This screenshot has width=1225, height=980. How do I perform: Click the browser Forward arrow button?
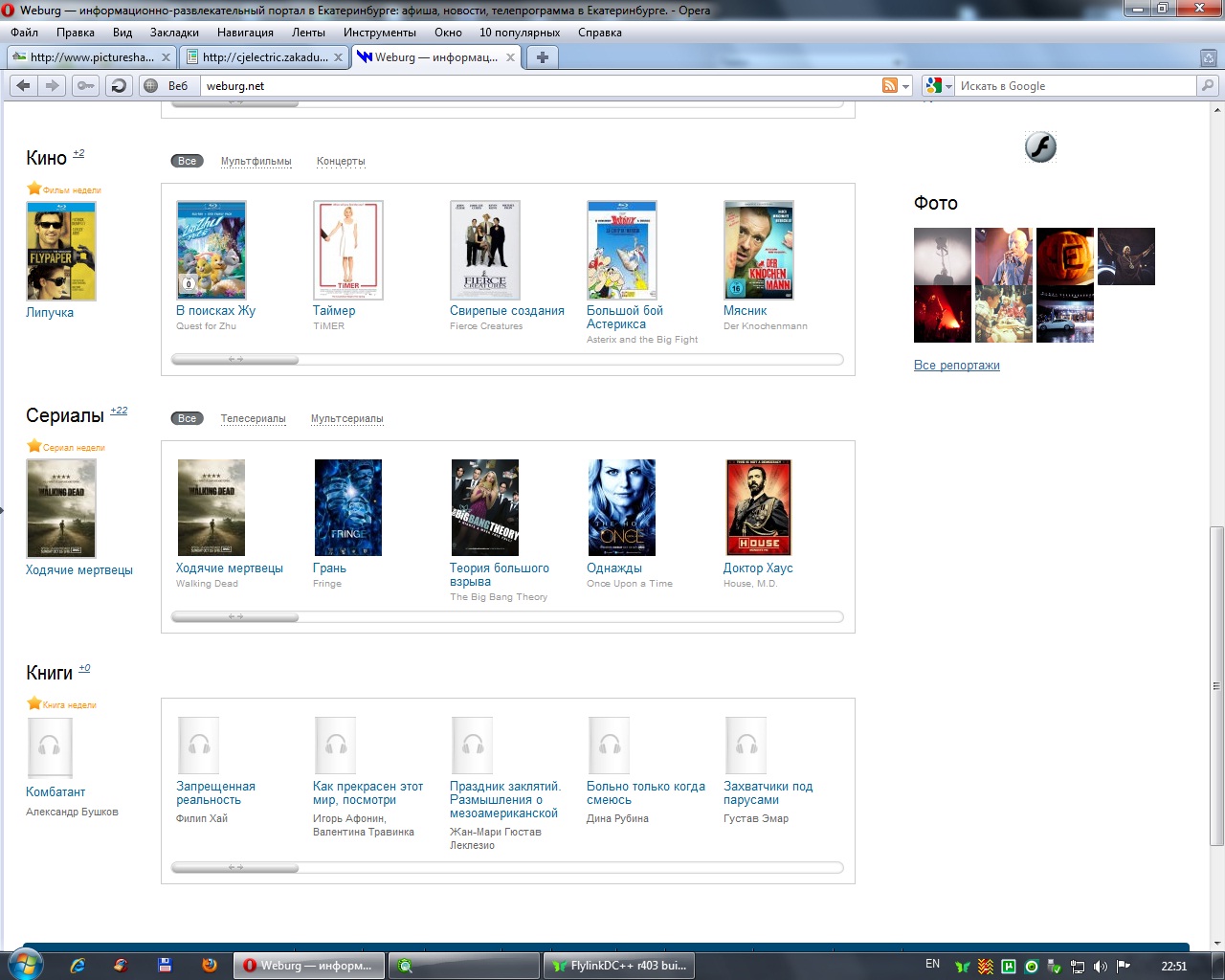coord(52,85)
